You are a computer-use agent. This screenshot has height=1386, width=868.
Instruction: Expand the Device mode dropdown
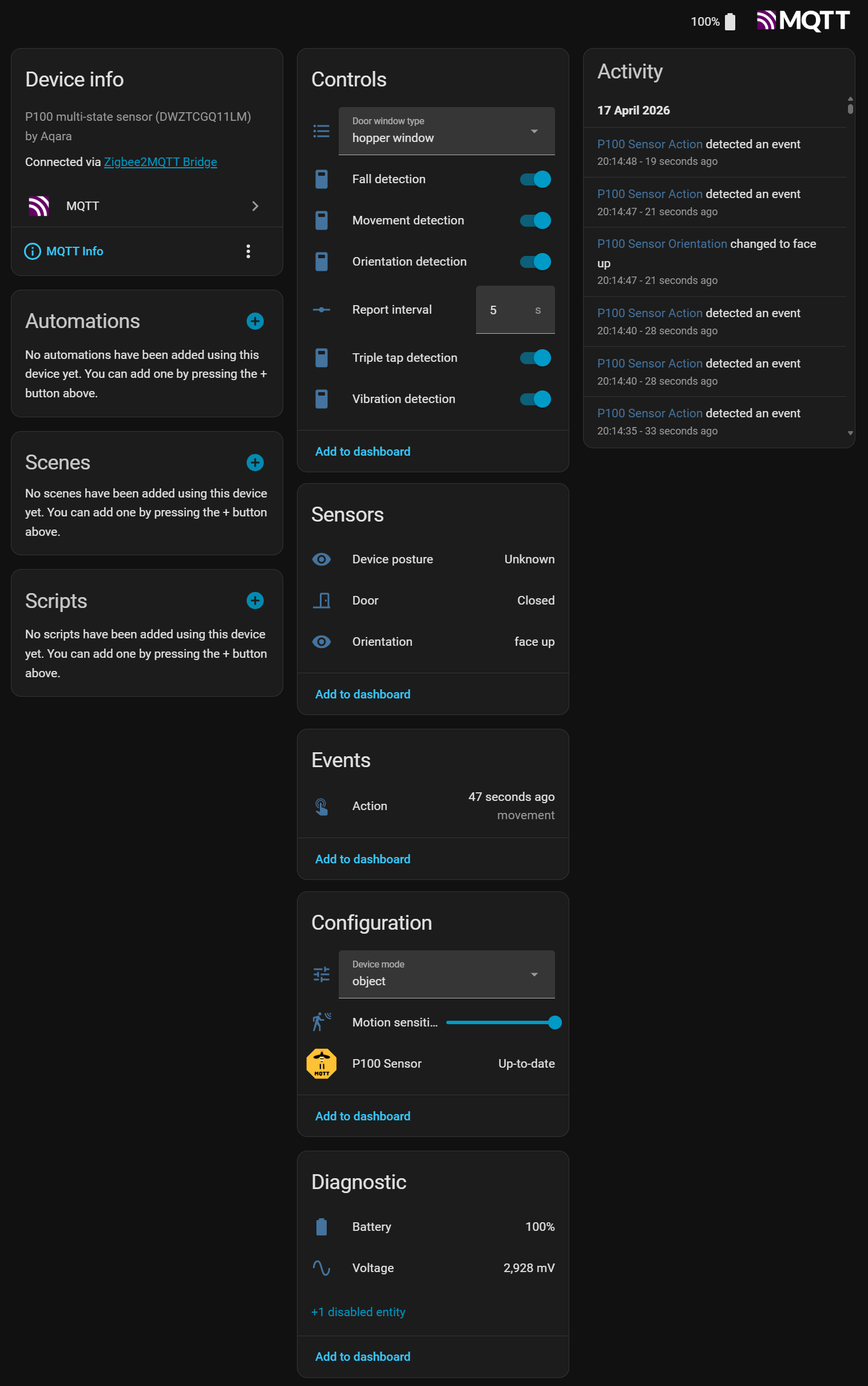(446, 974)
